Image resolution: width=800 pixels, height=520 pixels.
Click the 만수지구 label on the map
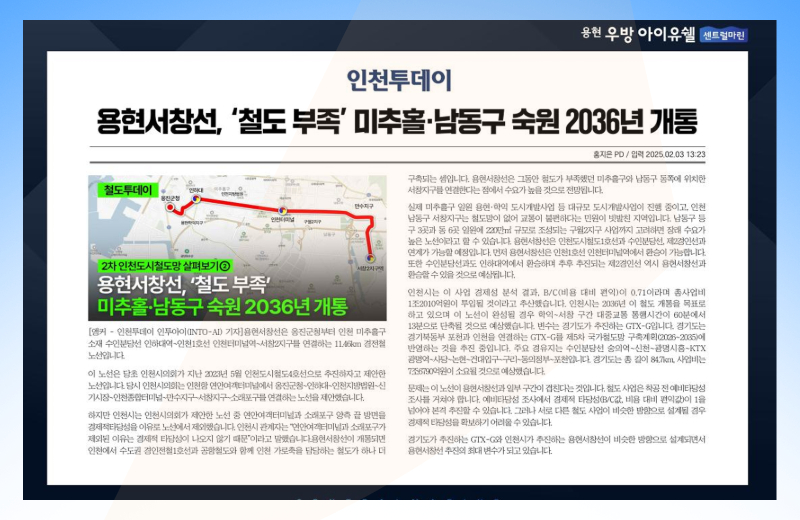(x=364, y=206)
